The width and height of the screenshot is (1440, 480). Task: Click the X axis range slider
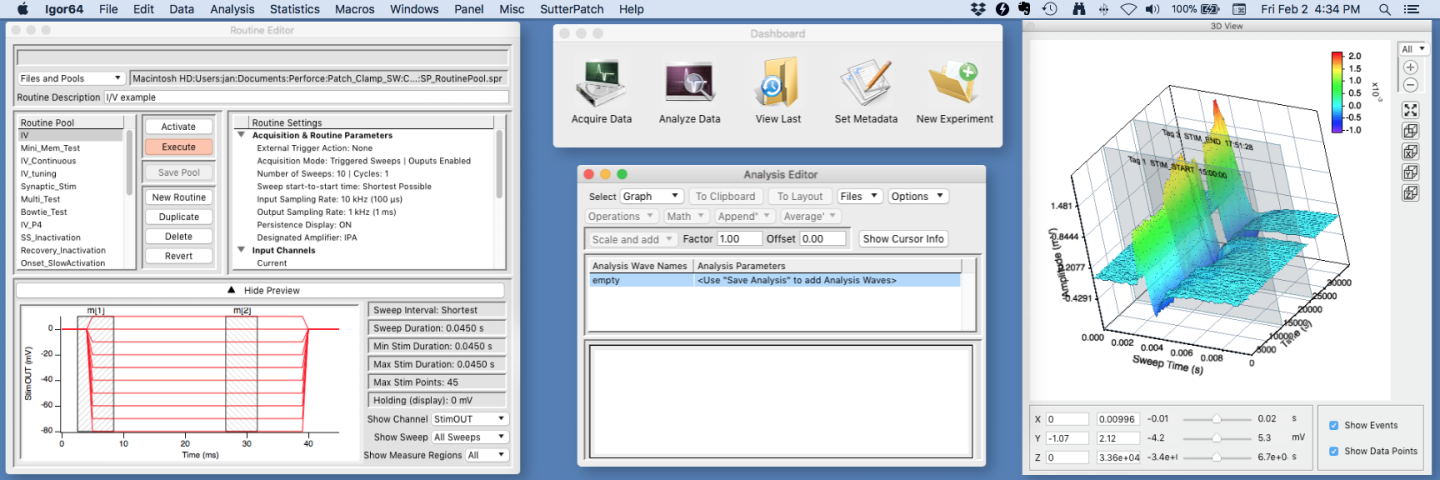click(x=1216, y=419)
